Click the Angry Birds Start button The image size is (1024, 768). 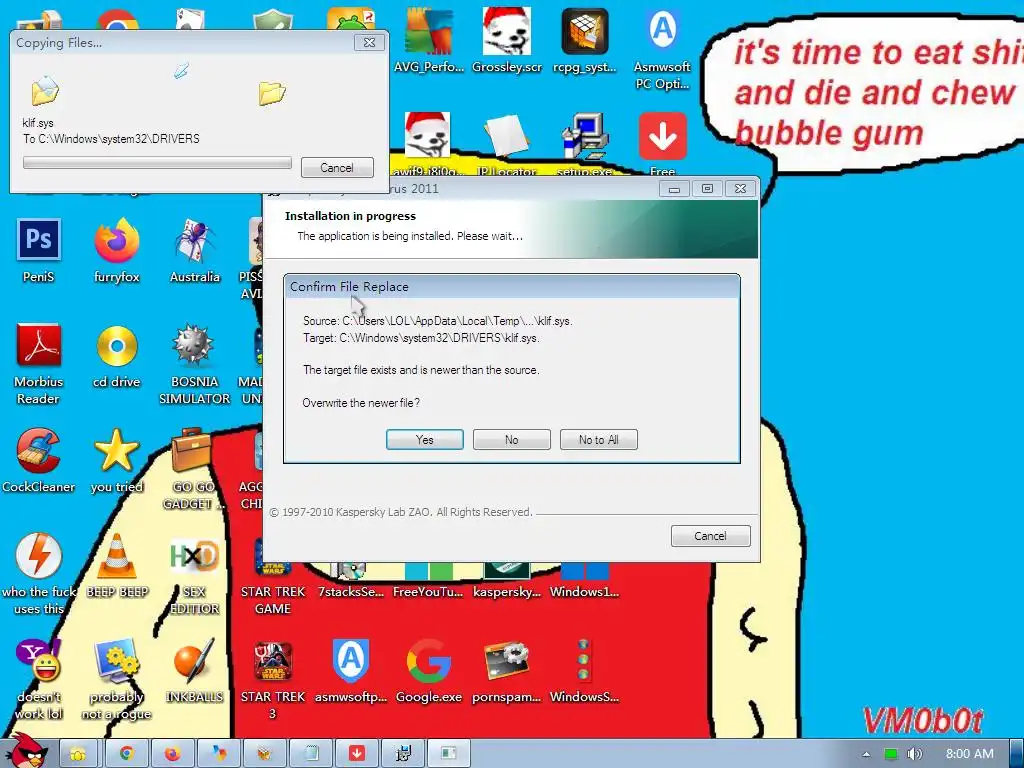(25, 751)
